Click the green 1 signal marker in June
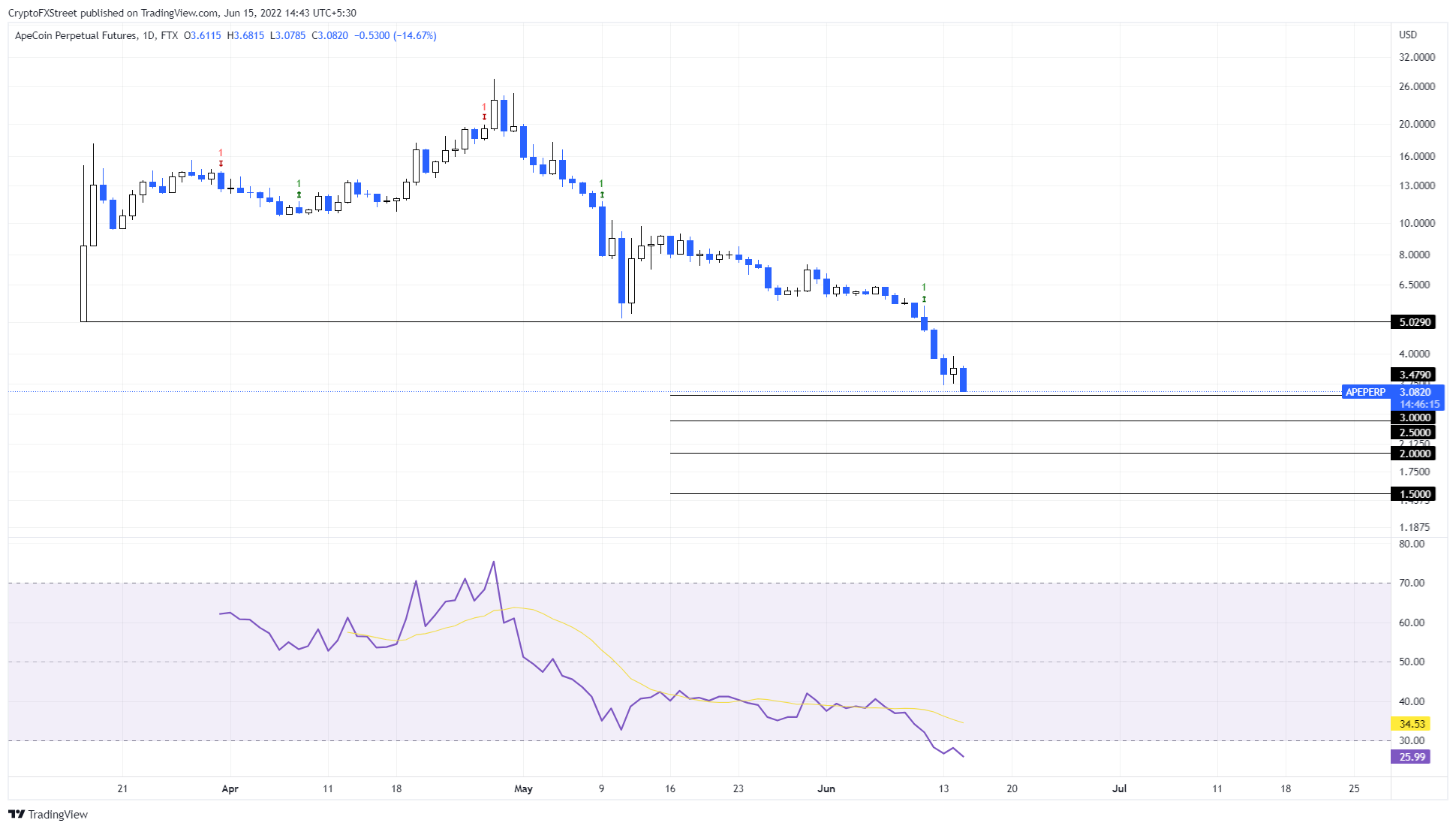 [924, 292]
